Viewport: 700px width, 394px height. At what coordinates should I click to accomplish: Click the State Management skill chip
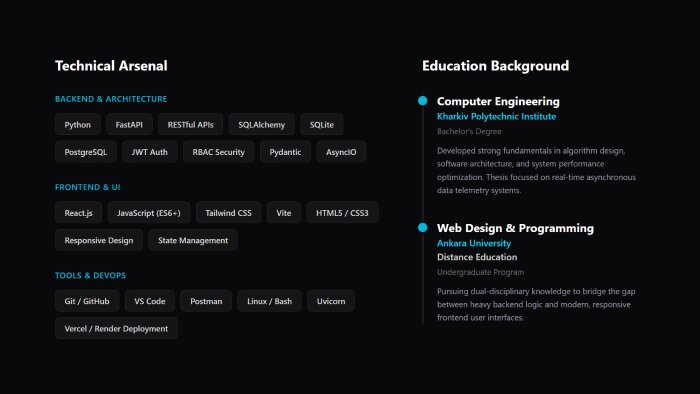tap(193, 240)
